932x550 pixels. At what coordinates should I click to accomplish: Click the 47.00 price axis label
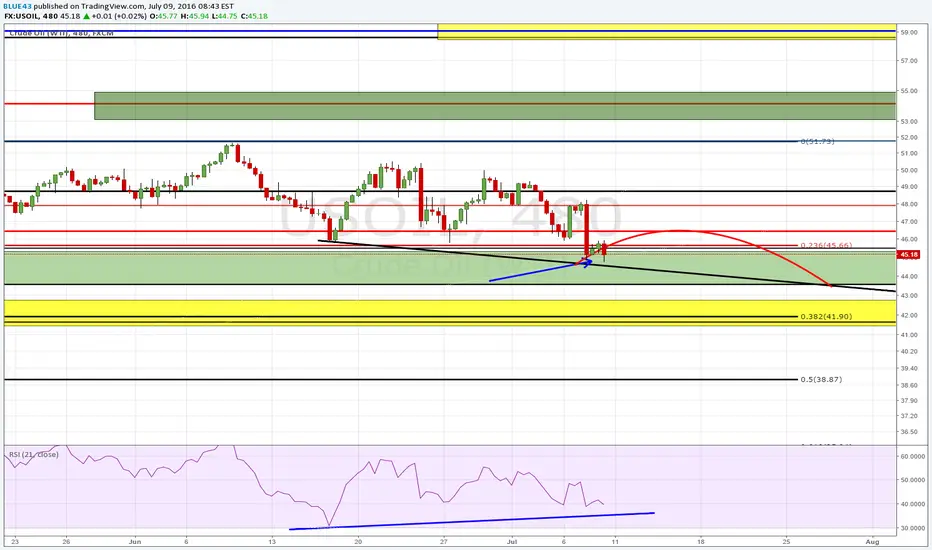coord(909,222)
